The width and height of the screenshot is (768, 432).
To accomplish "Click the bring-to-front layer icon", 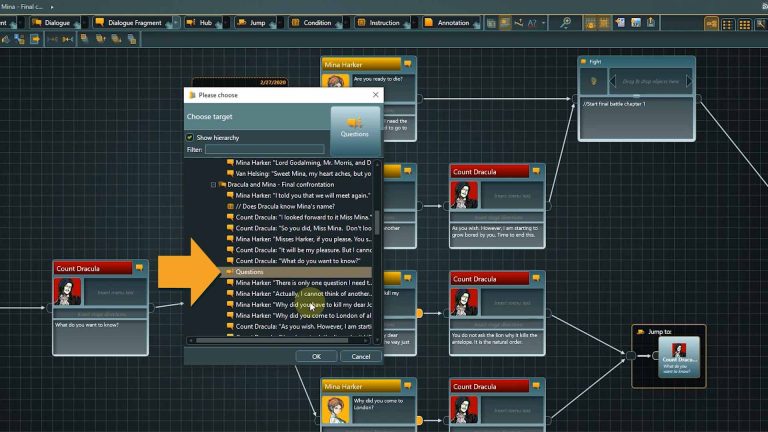I will (x=84, y=39).
